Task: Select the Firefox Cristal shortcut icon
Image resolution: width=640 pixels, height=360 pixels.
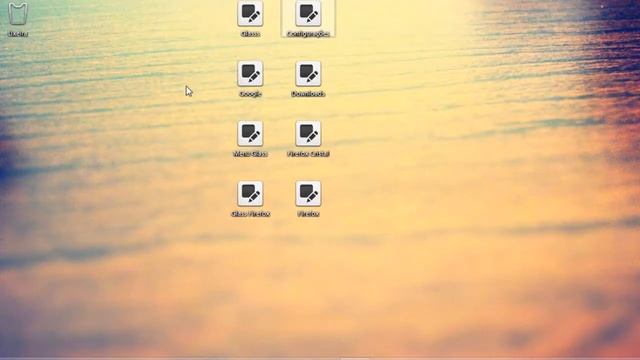Action: pyautogui.click(x=308, y=133)
